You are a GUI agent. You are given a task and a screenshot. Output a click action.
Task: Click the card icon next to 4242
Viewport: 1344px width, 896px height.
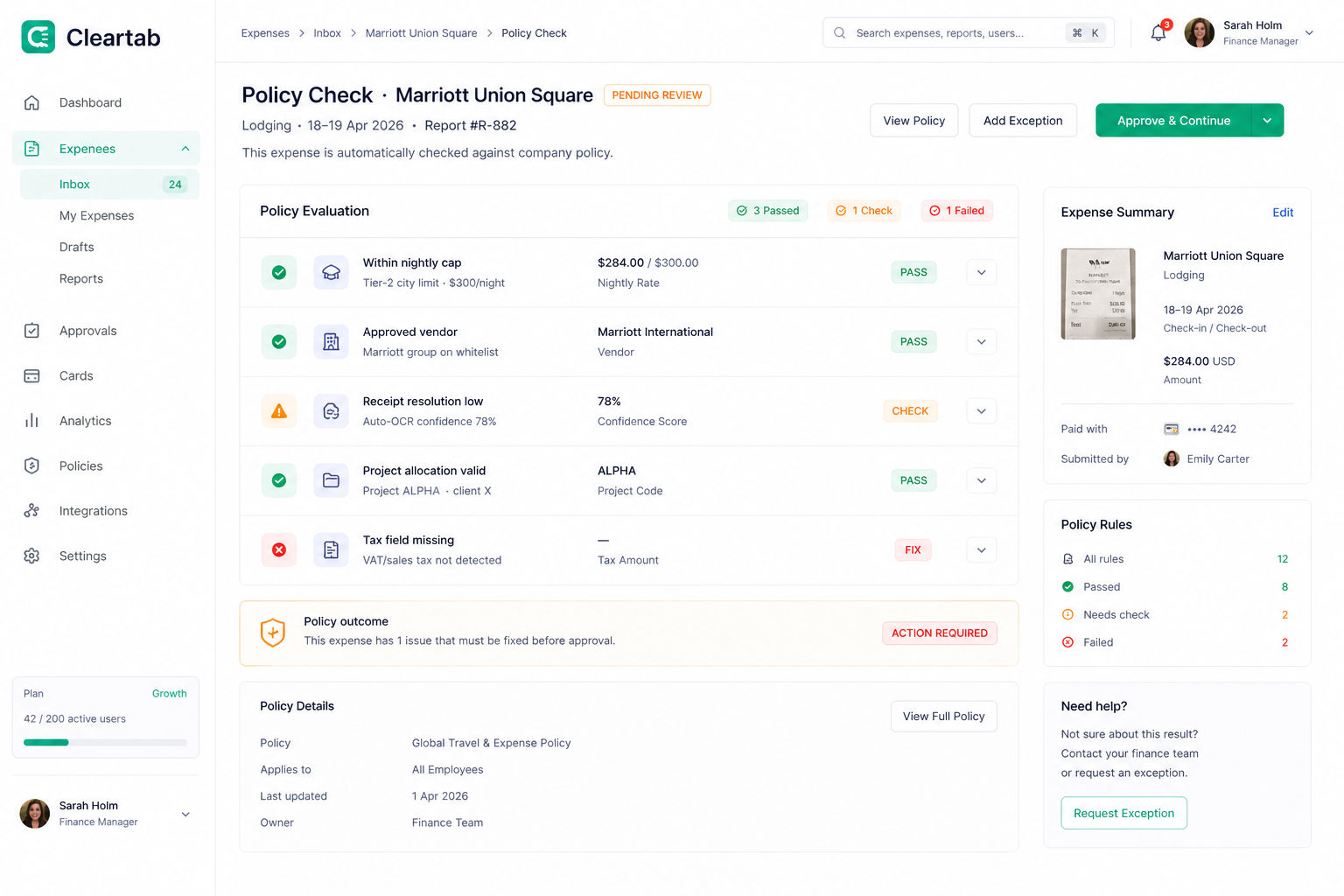pos(1172,429)
